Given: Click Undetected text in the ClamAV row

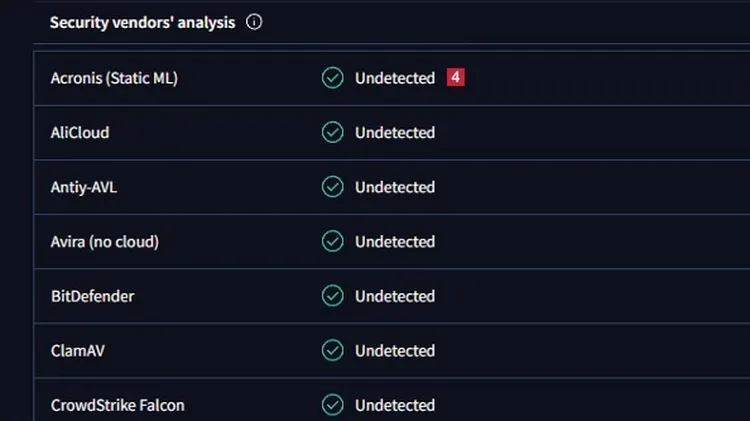Looking at the screenshot, I should pos(395,350).
